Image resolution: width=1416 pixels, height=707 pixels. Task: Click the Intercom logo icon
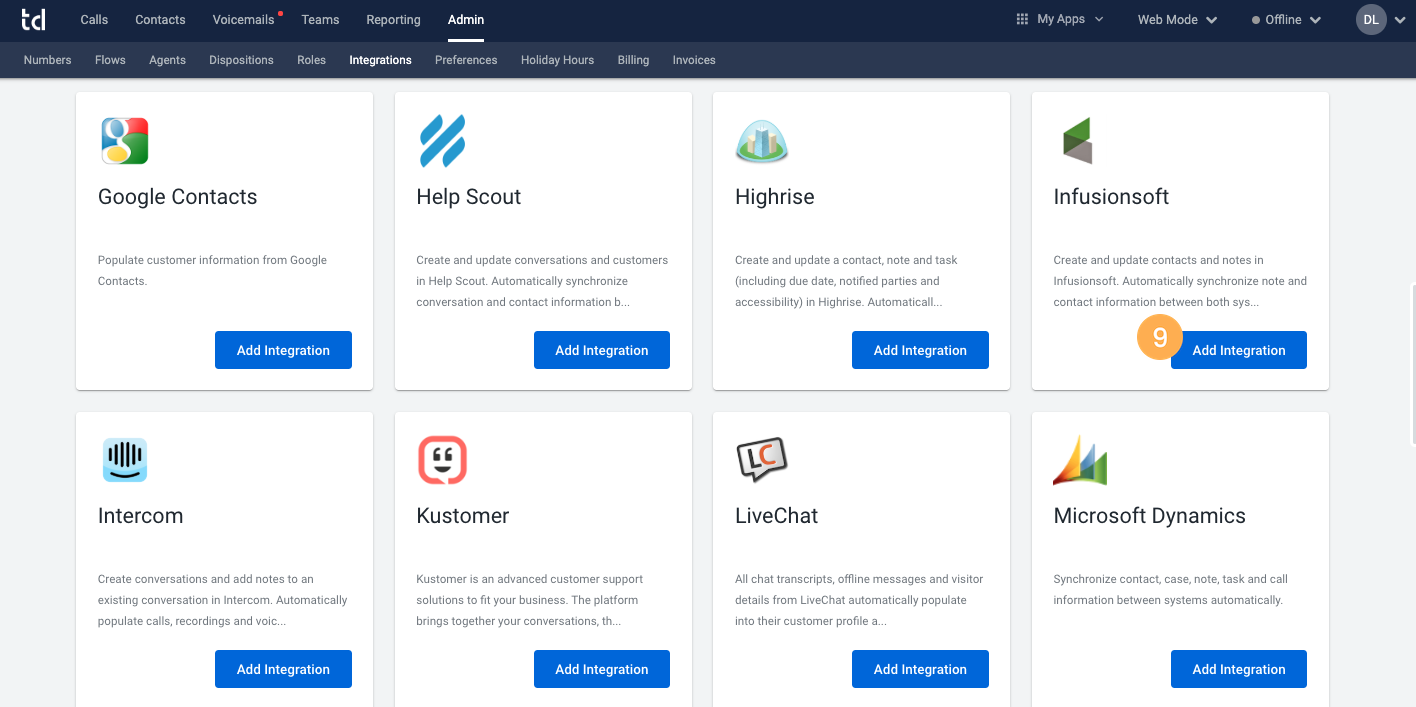[x=125, y=460]
